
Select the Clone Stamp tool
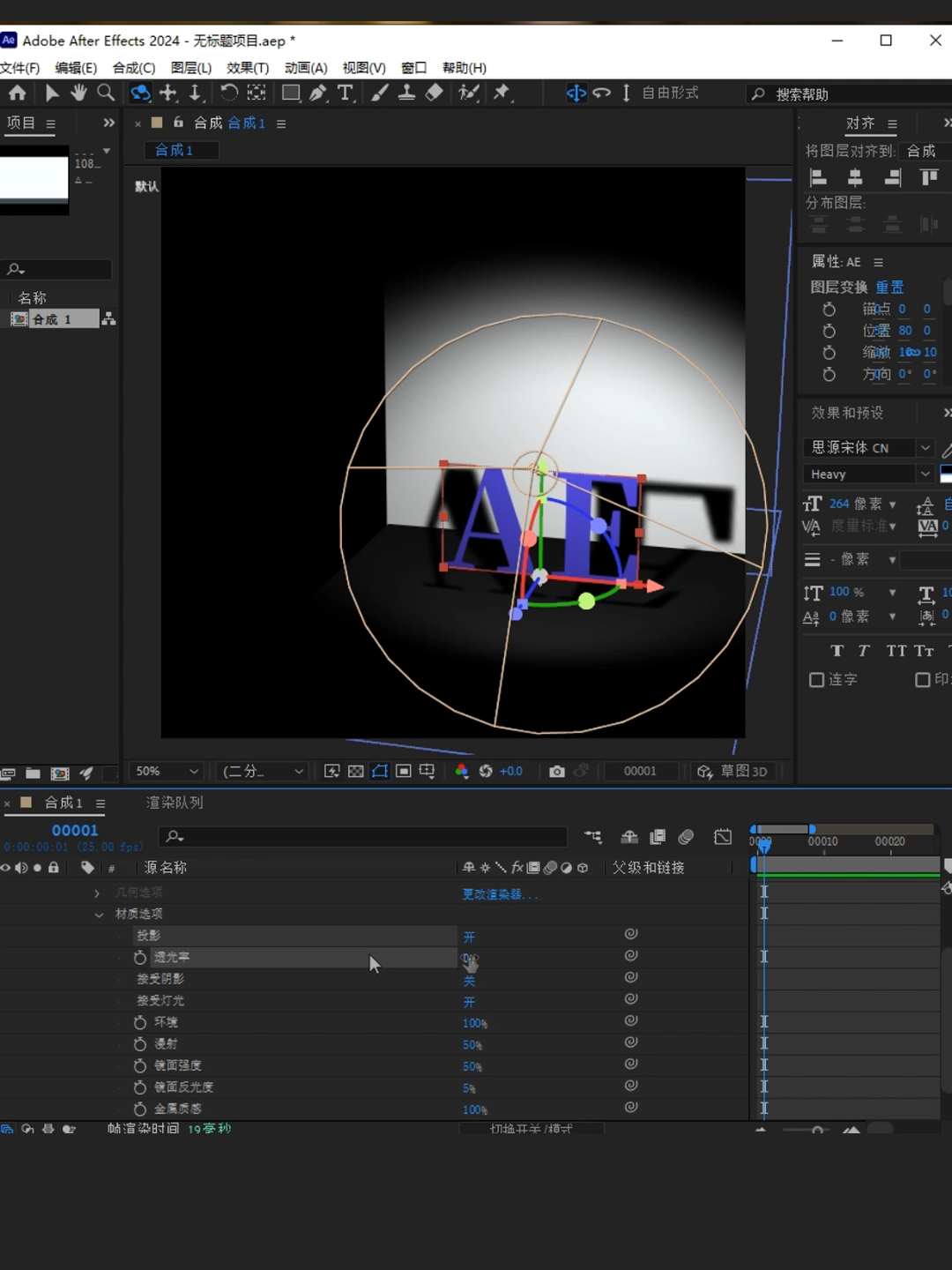coord(406,93)
